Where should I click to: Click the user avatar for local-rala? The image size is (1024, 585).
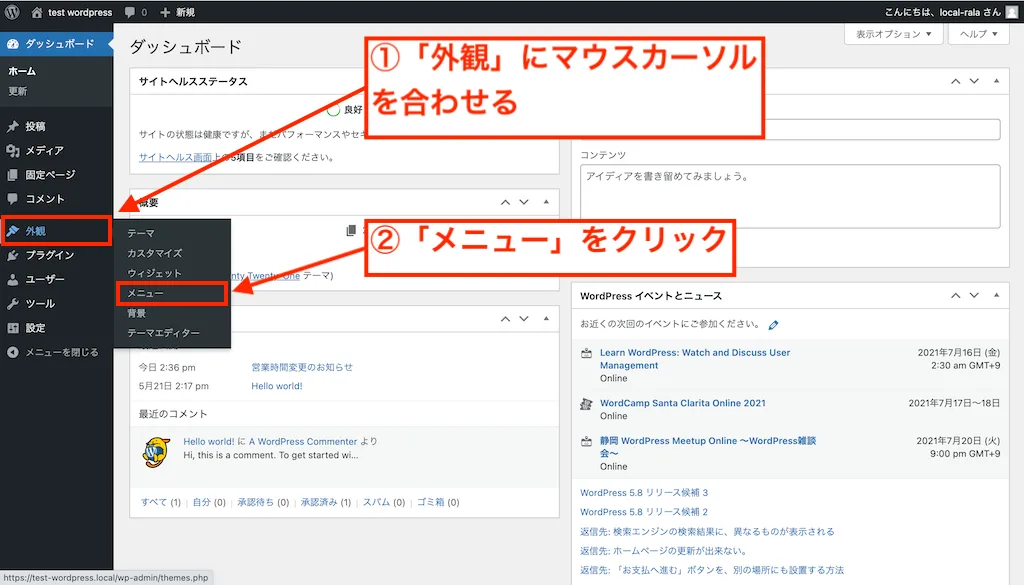point(1010,12)
